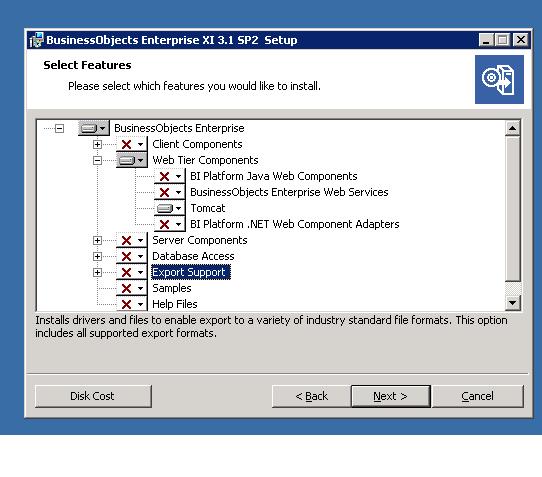Select BI Platform .NET Web Component Adapters label
Viewport: 542px width, 477px height.
click(x=295, y=224)
